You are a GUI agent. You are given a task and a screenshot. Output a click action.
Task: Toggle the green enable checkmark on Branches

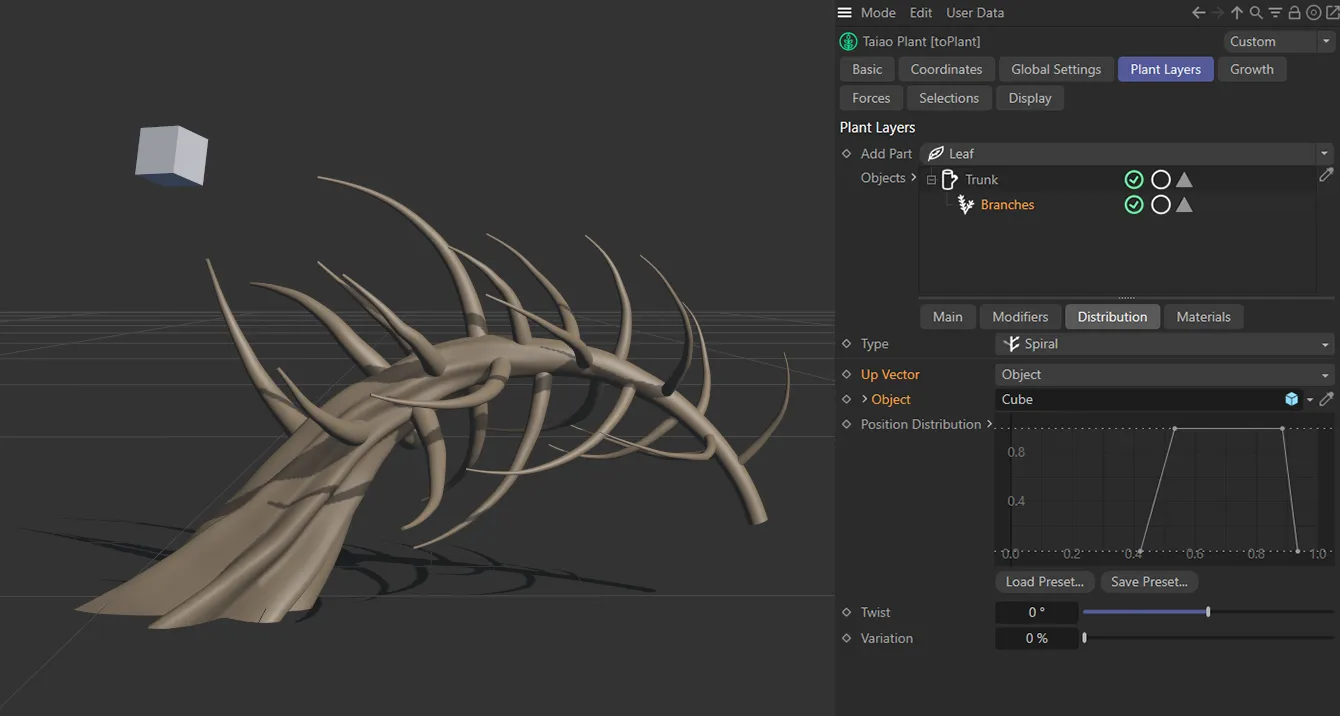1134,204
